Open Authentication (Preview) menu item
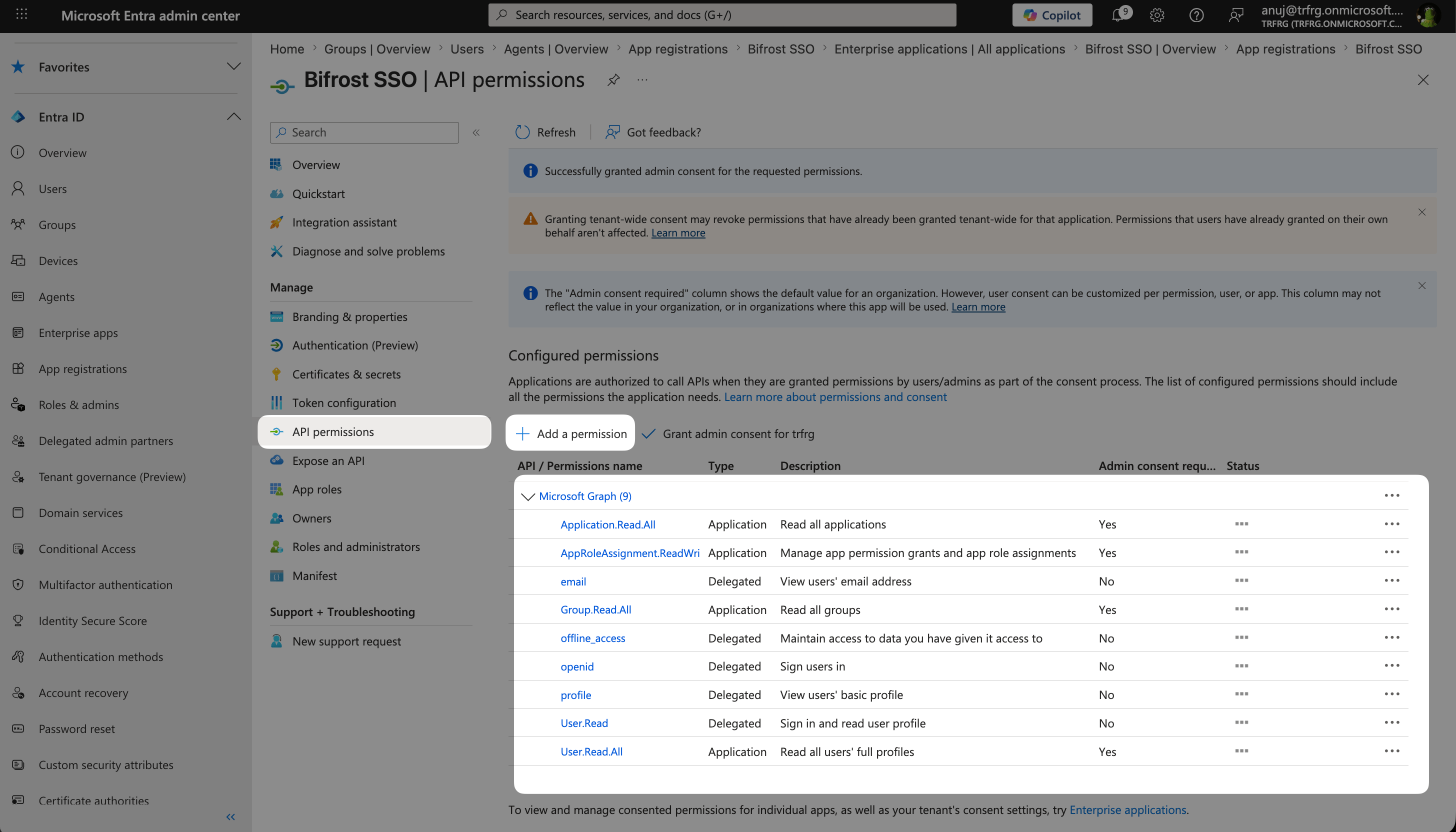The height and width of the screenshot is (832, 1456). pyautogui.click(x=355, y=345)
